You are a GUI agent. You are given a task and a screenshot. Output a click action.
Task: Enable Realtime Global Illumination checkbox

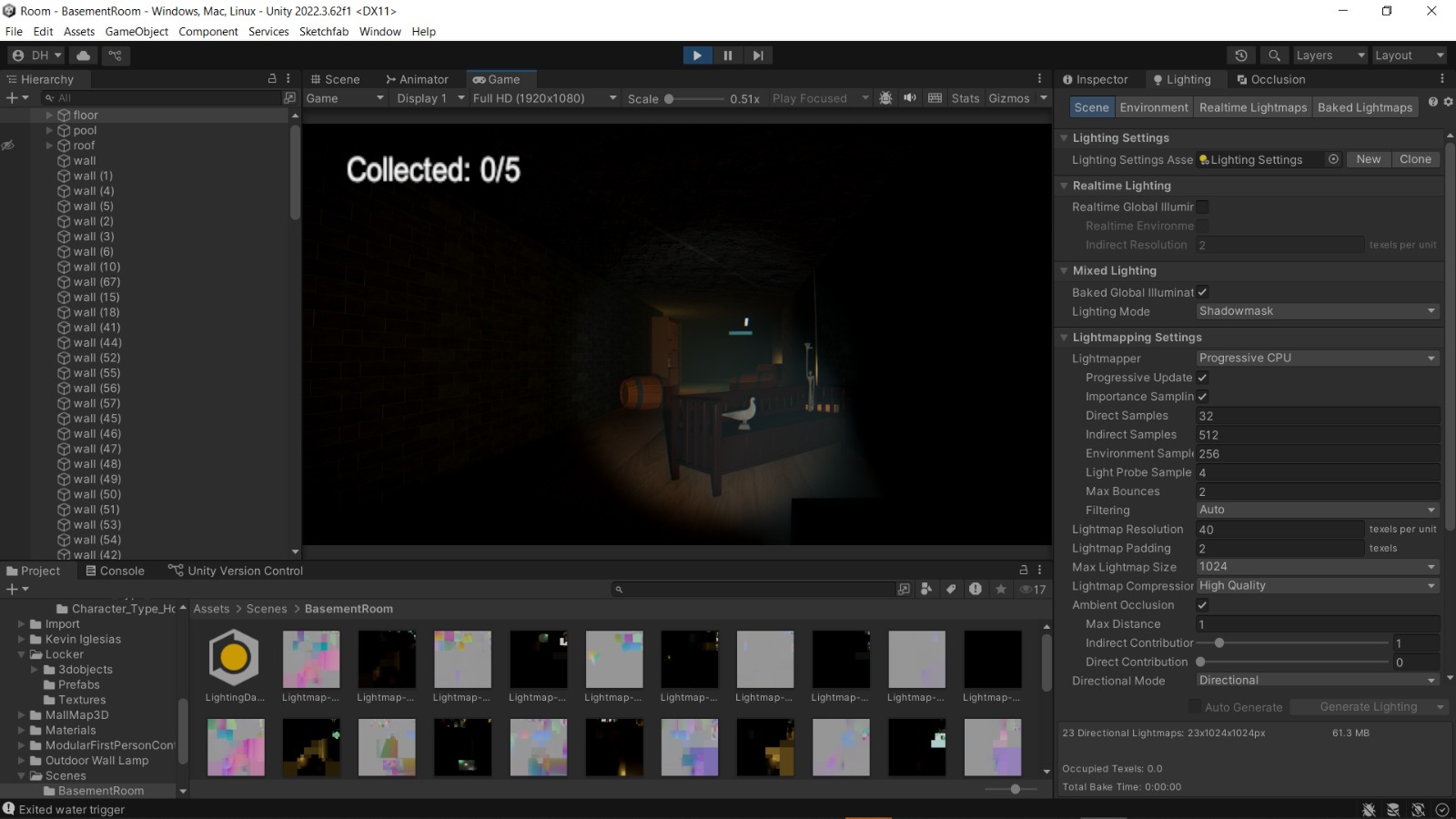coord(1202,207)
